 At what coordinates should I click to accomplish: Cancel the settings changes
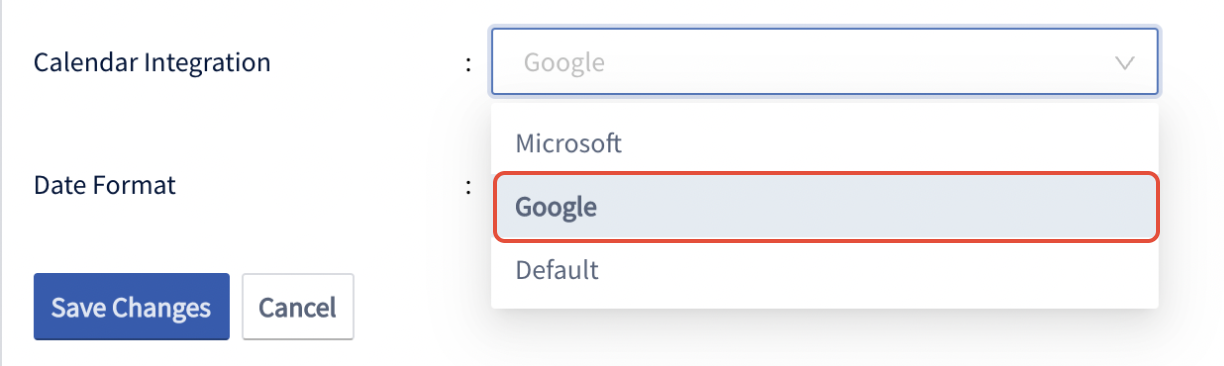pyautogui.click(x=298, y=307)
